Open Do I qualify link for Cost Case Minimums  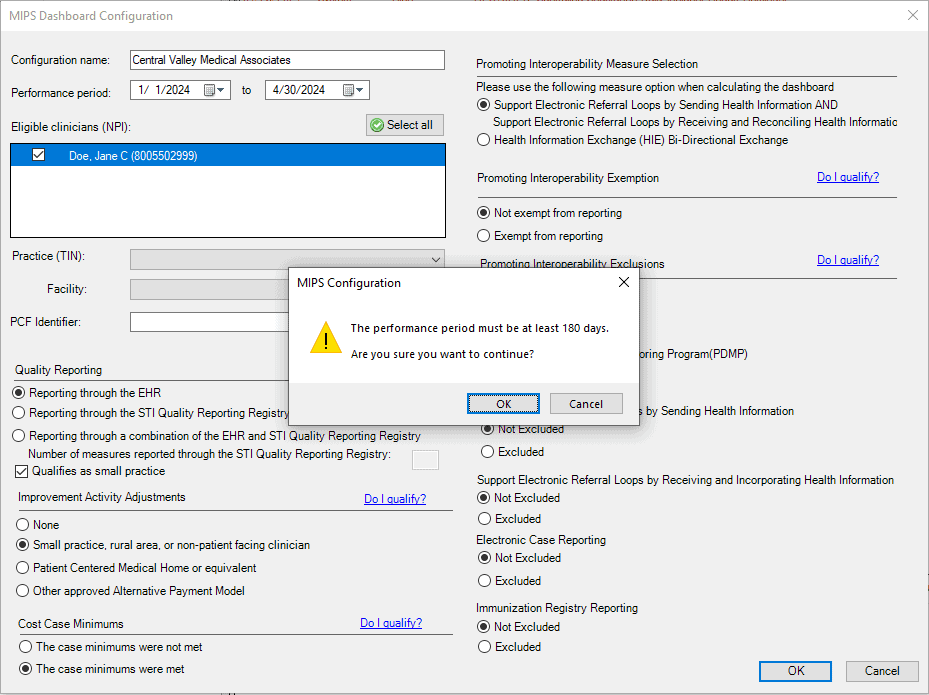point(390,623)
